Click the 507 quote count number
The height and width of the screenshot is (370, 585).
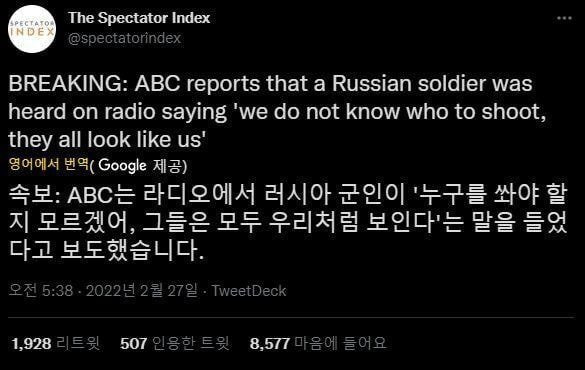134,344
